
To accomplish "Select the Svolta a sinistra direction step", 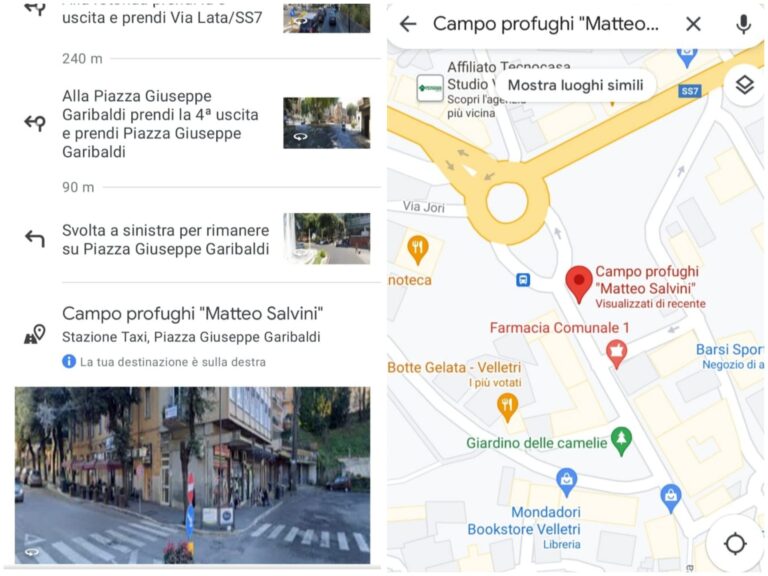I will tap(197, 240).
